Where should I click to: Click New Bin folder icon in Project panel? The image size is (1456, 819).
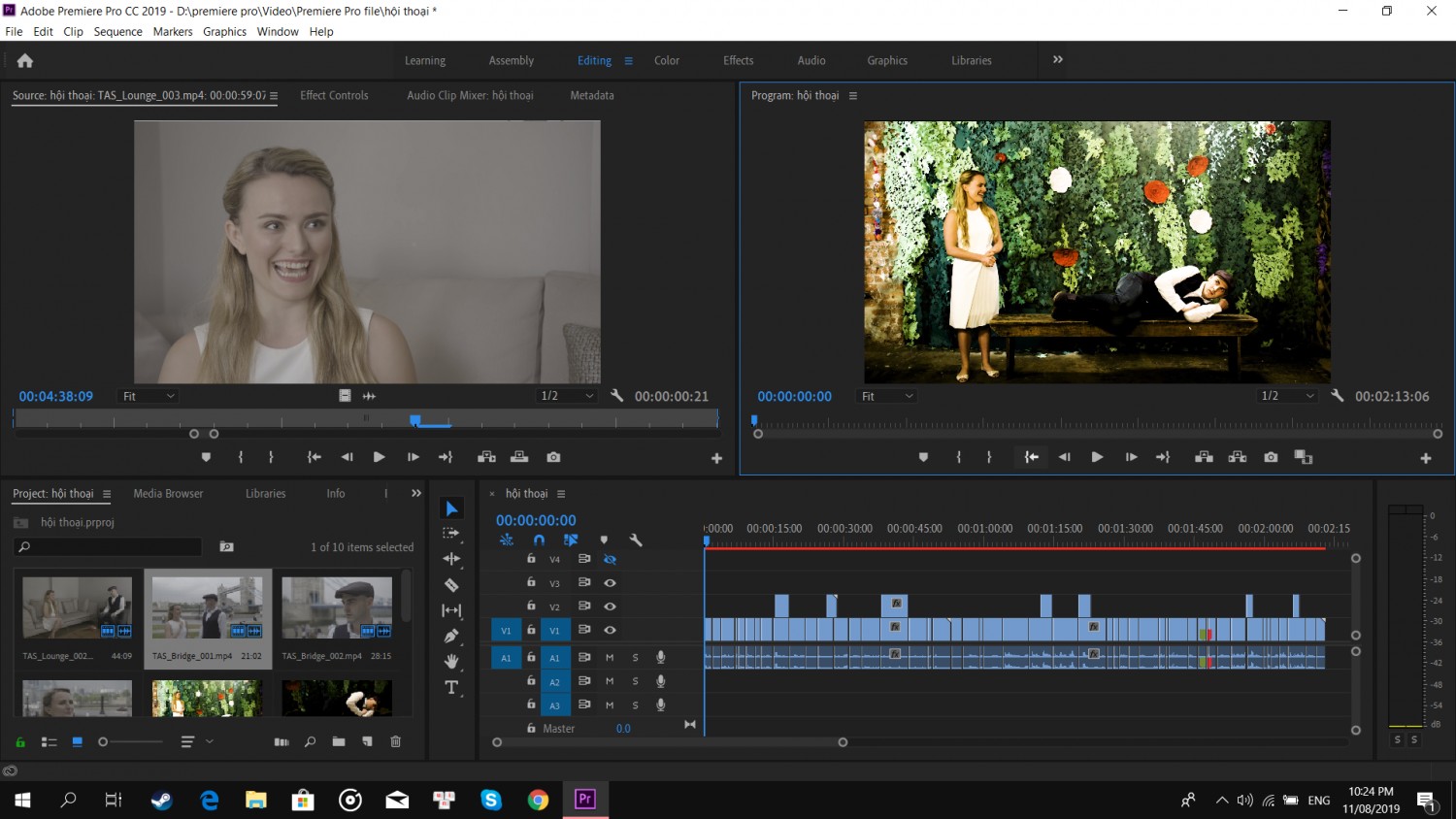339,741
